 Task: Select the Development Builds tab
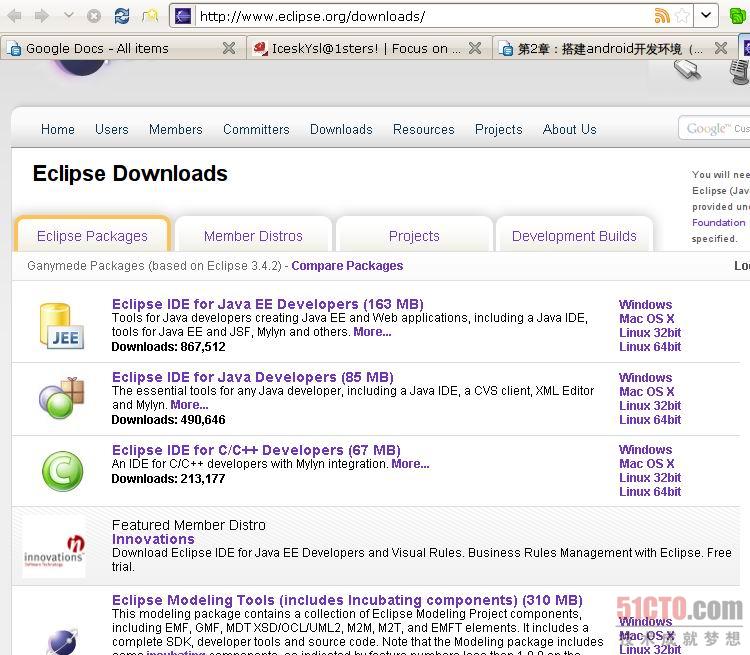(x=574, y=235)
